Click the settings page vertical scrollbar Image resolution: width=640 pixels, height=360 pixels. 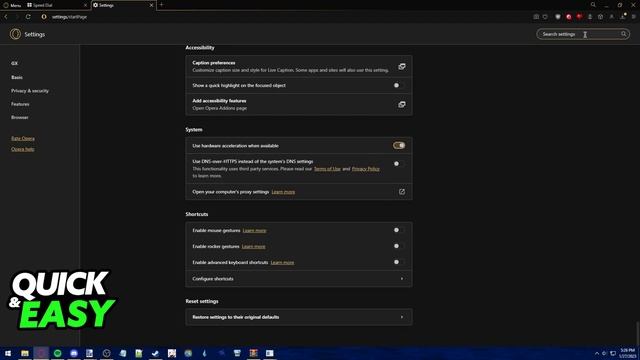click(x=637, y=333)
